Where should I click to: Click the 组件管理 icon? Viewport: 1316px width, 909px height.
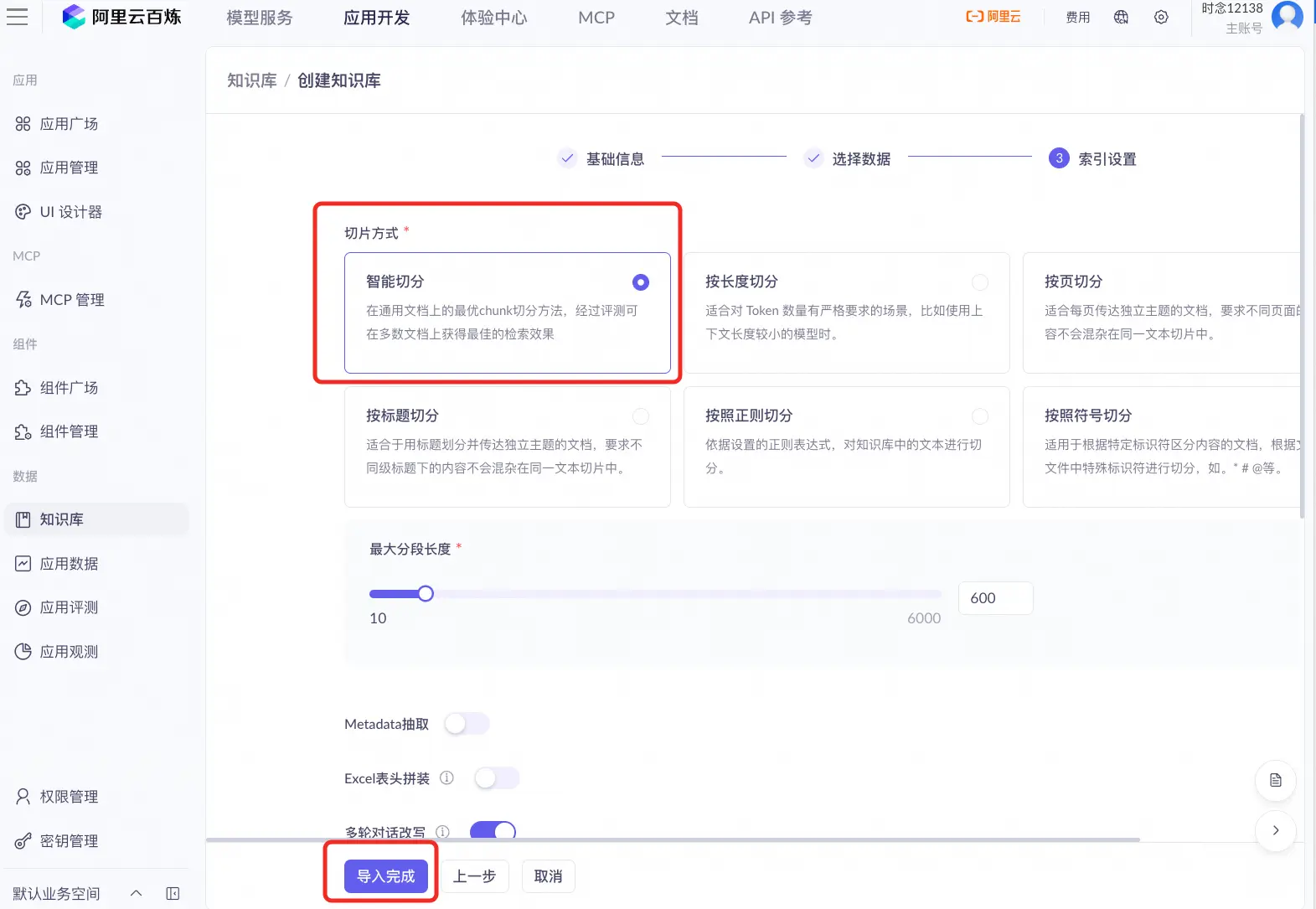click(x=23, y=431)
